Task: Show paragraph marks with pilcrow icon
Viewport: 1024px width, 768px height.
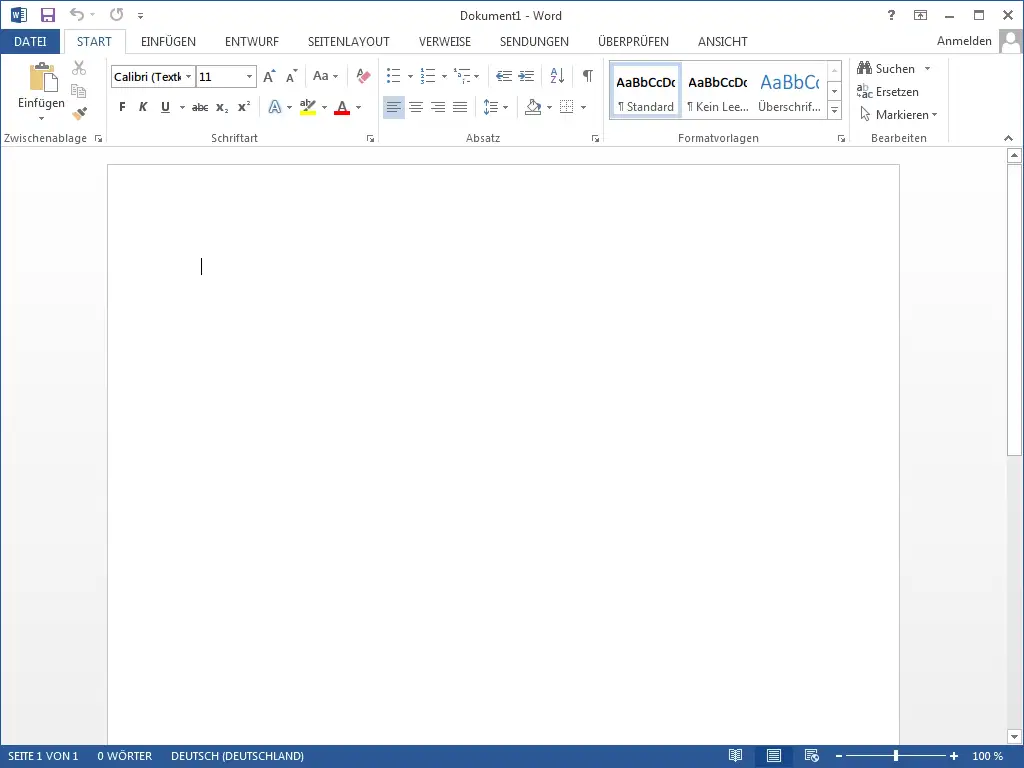Action: click(588, 77)
